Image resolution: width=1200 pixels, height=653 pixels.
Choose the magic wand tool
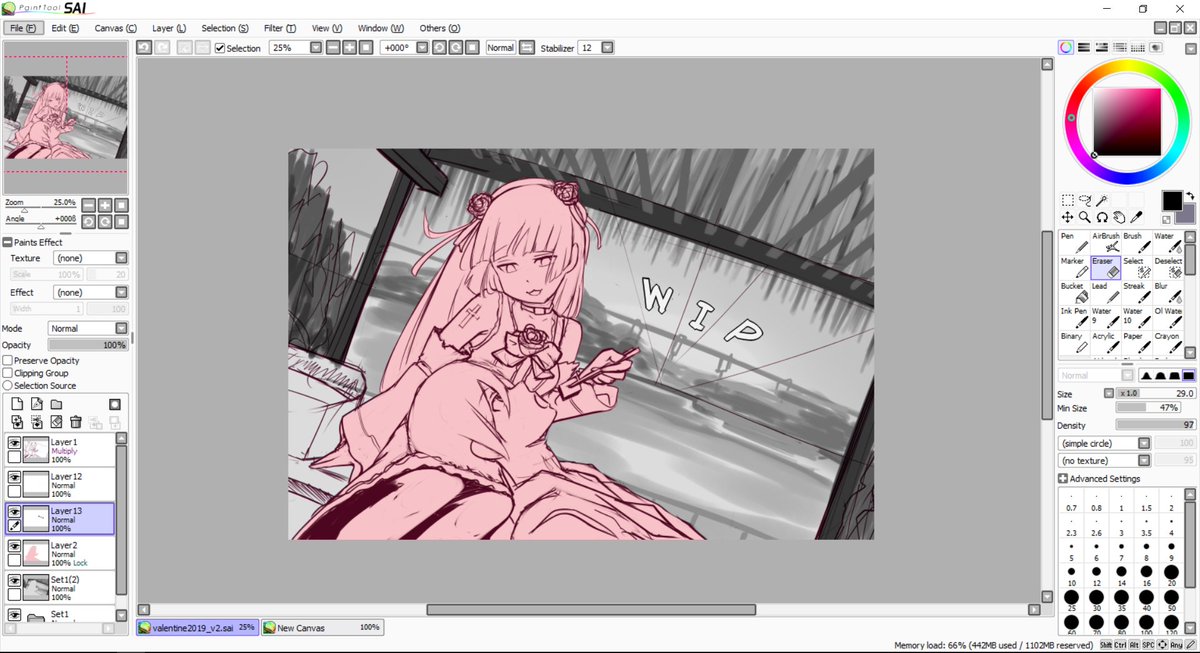click(1101, 200)
